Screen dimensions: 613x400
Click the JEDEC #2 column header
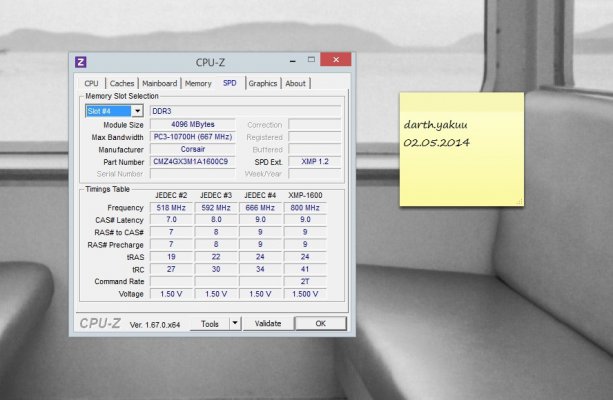(171, 195)
